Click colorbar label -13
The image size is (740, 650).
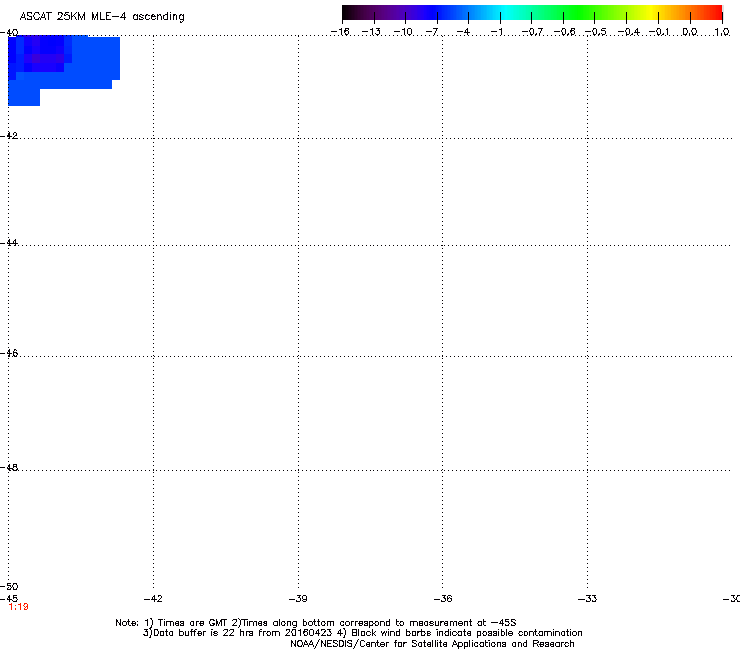(x=371, y=32)
